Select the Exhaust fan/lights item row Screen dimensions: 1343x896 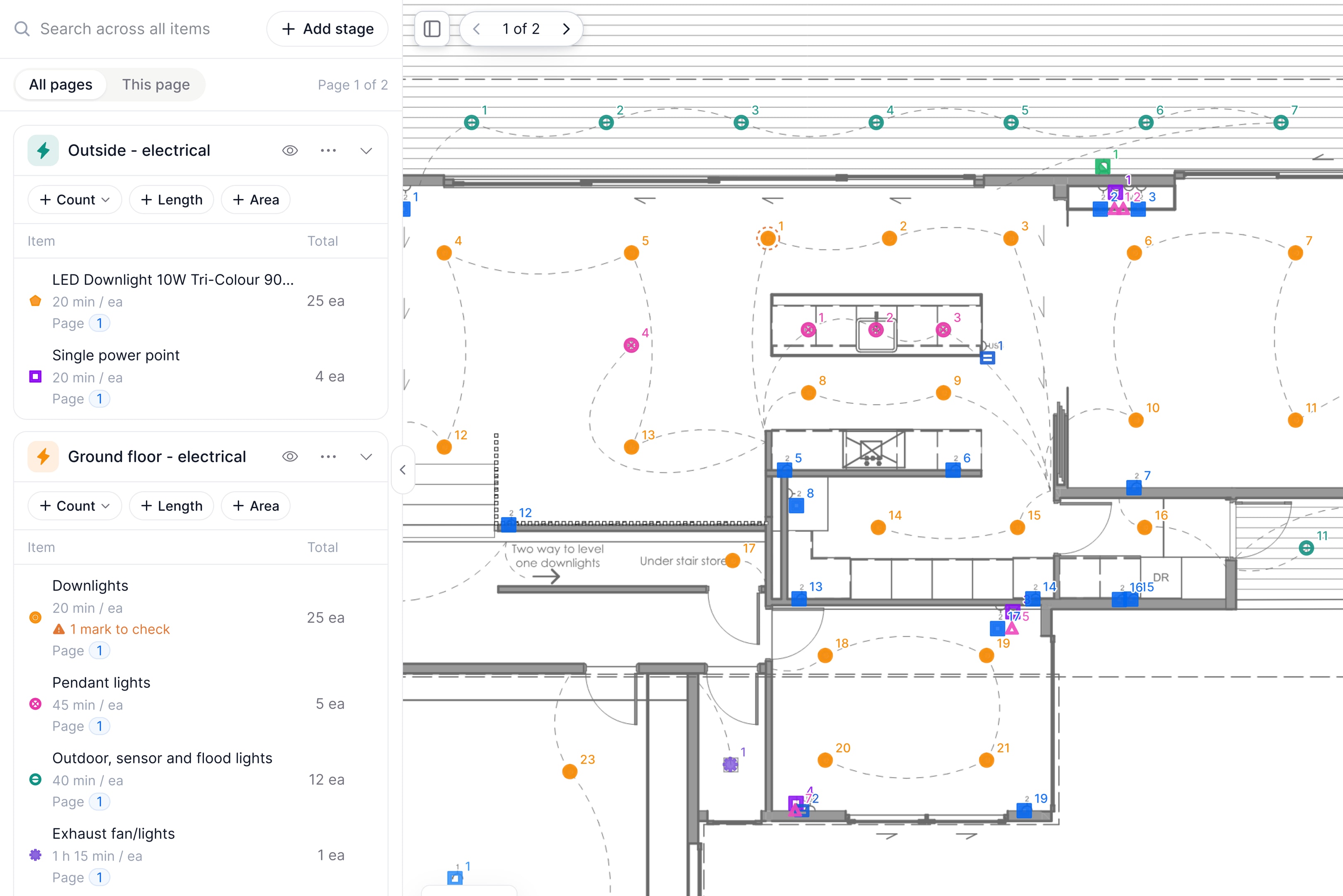coord(200,855)
